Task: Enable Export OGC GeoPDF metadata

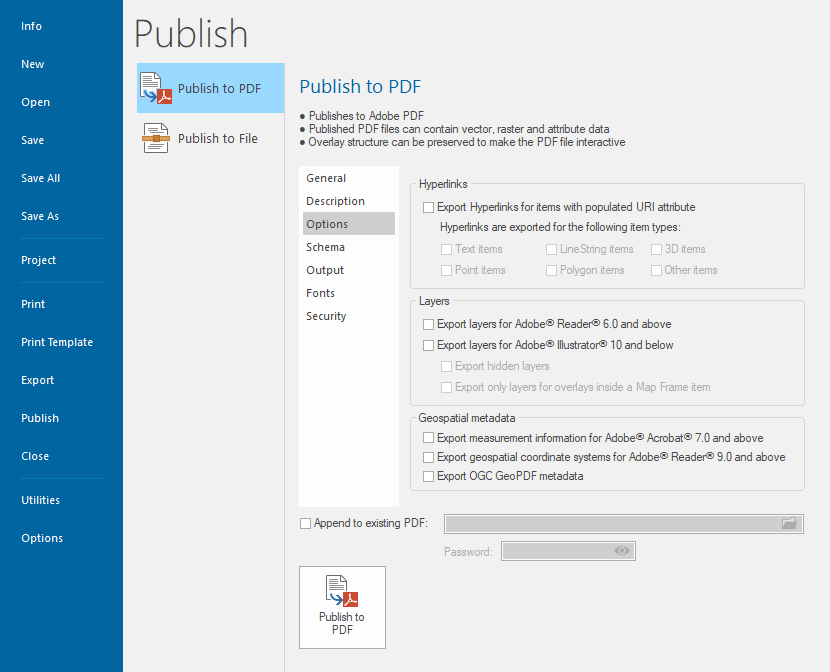Action: (429, 476)
